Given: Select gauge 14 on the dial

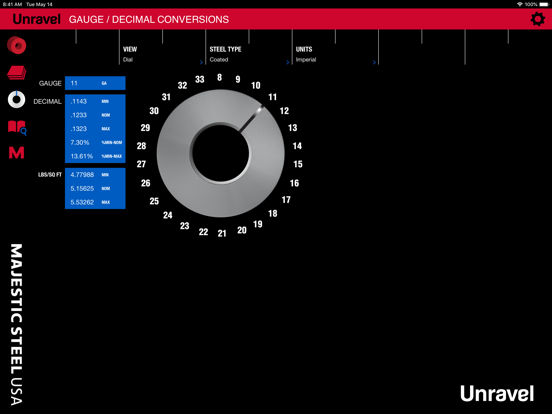Looking at the screenshot, I should point(297,146).
